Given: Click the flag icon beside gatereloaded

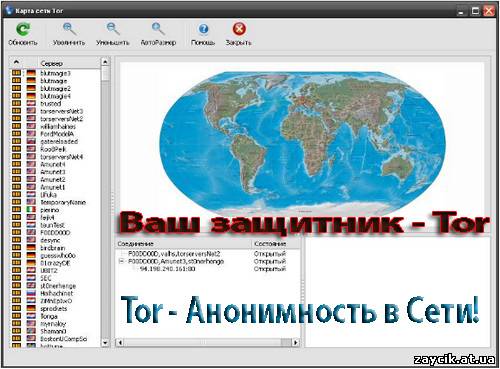Looking at the screenshot, I should pyautogui.click(x=31, y=142).
